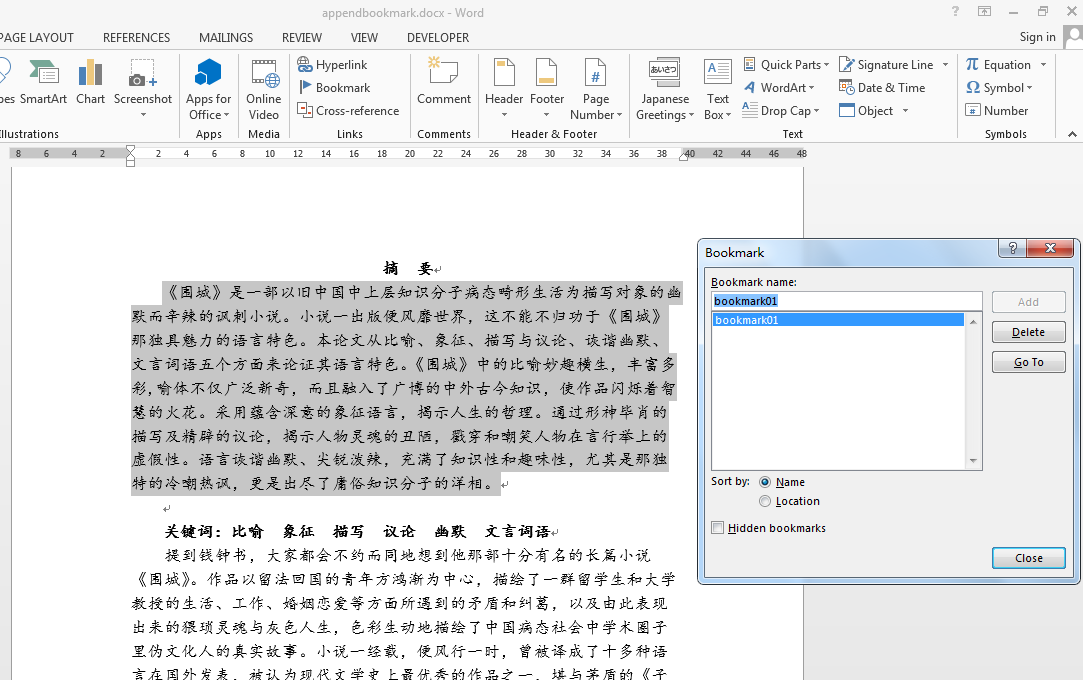This screenshot has width=1083, height=680.
Task: Enable the Hidden bookmarks checkbox
Action: (x=718, y=528)
